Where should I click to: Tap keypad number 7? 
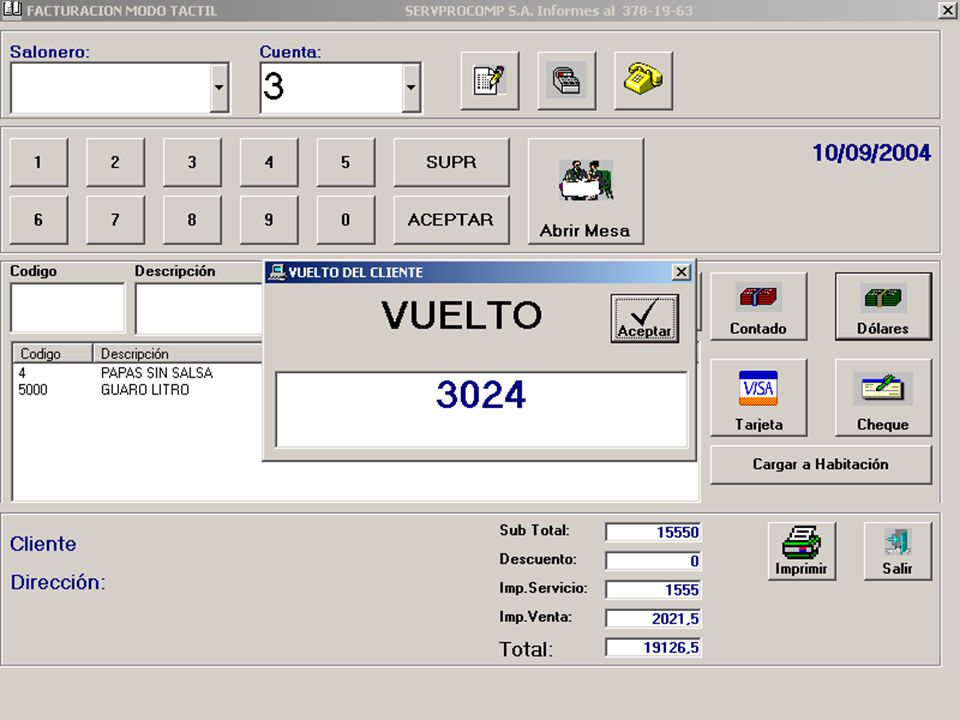[x=115, y=220]
